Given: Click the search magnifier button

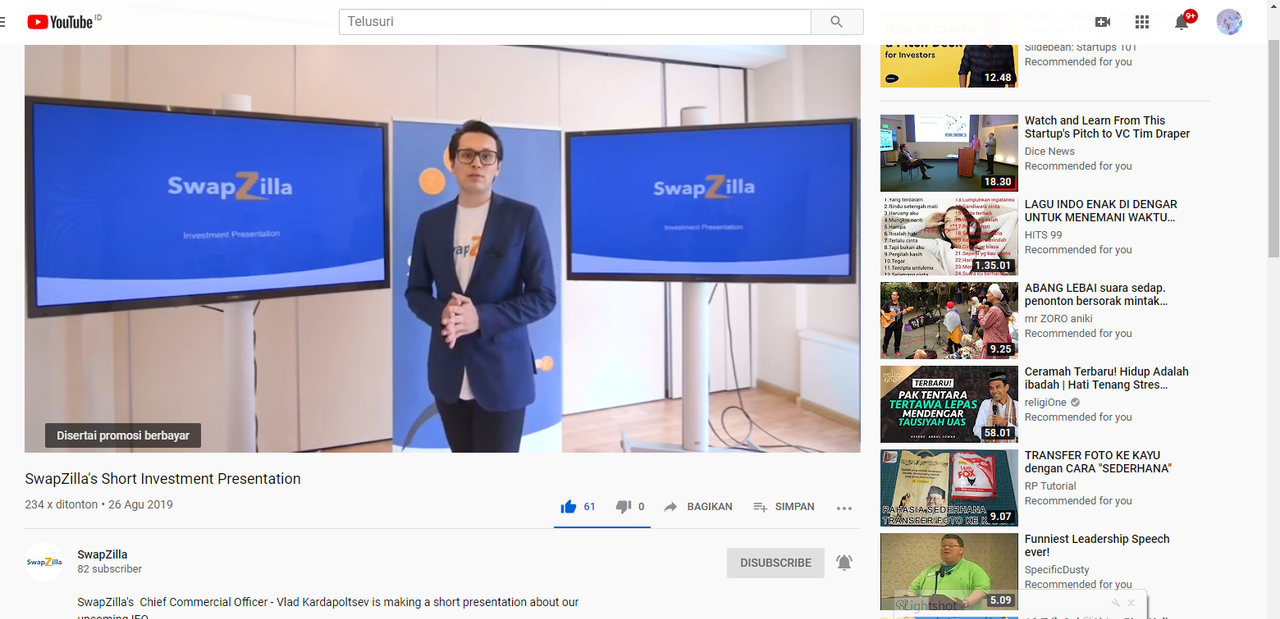Looking at the screenshot, I should coord(837,22).
